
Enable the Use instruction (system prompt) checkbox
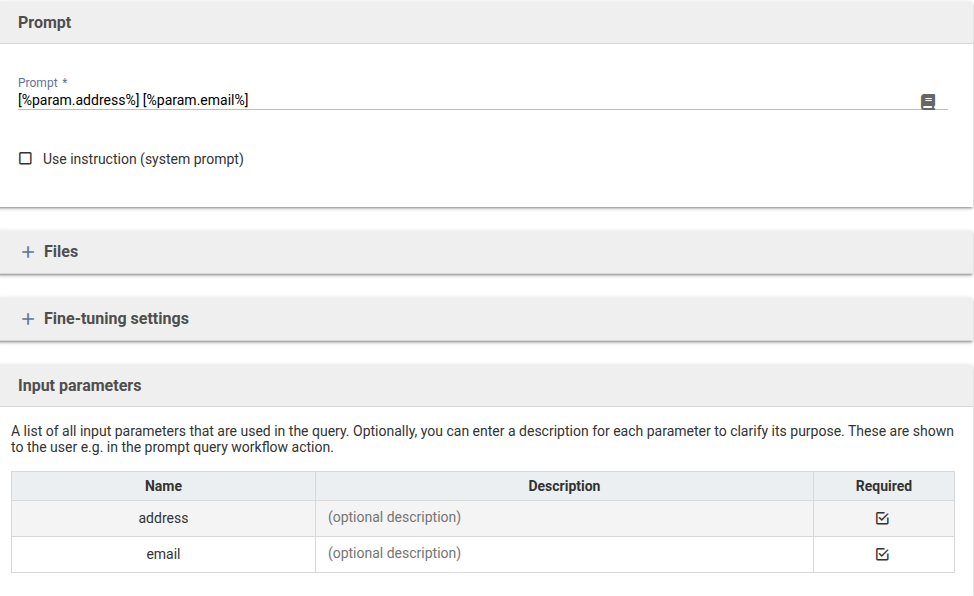(26, 159)
